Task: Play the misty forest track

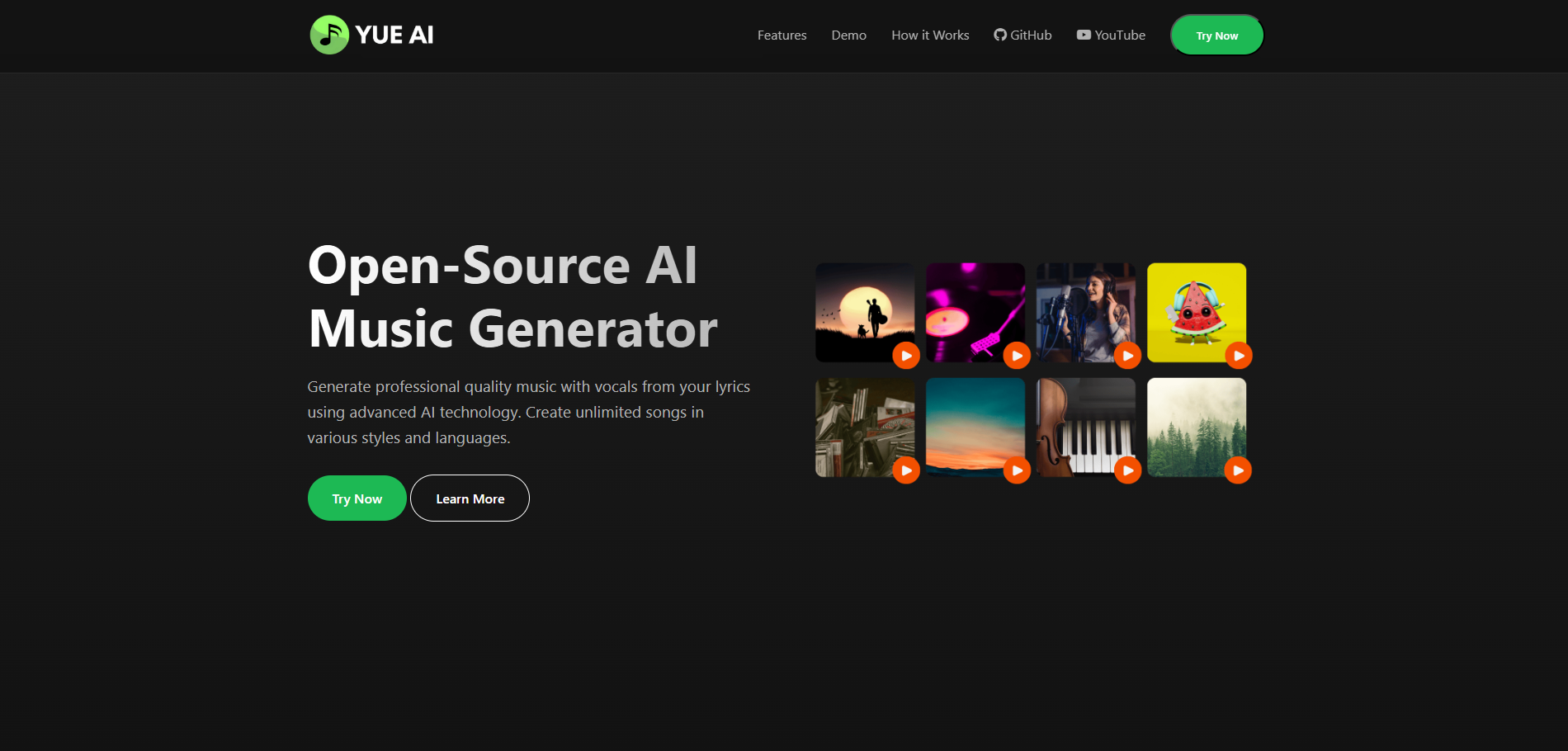Action: click(1238, 470)
